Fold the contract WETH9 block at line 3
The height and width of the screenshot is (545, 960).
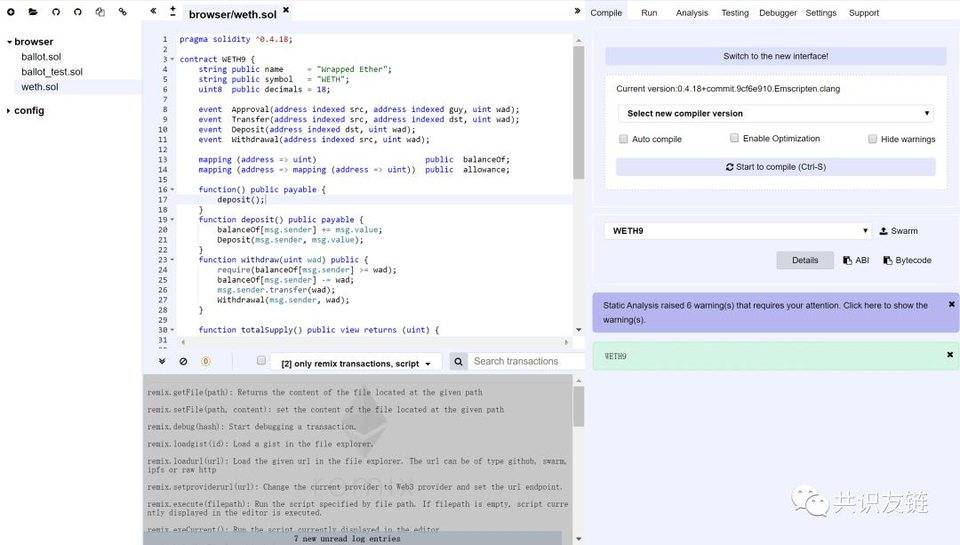coord(172,59)
